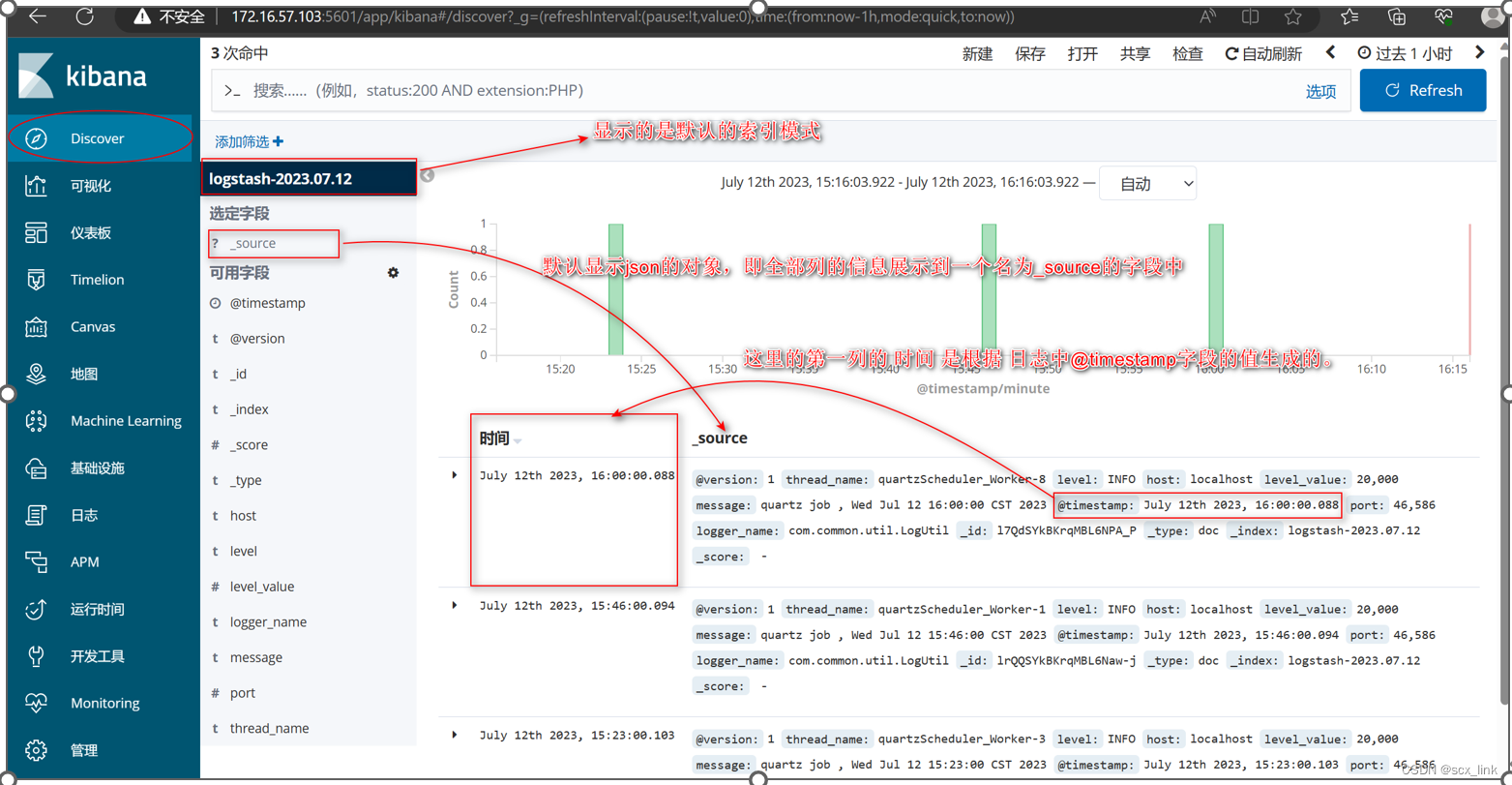Viewport: 1512px width, 785px height.
Task: Select the @version available field
Action: pyautogui.click(x=257, y=339)
